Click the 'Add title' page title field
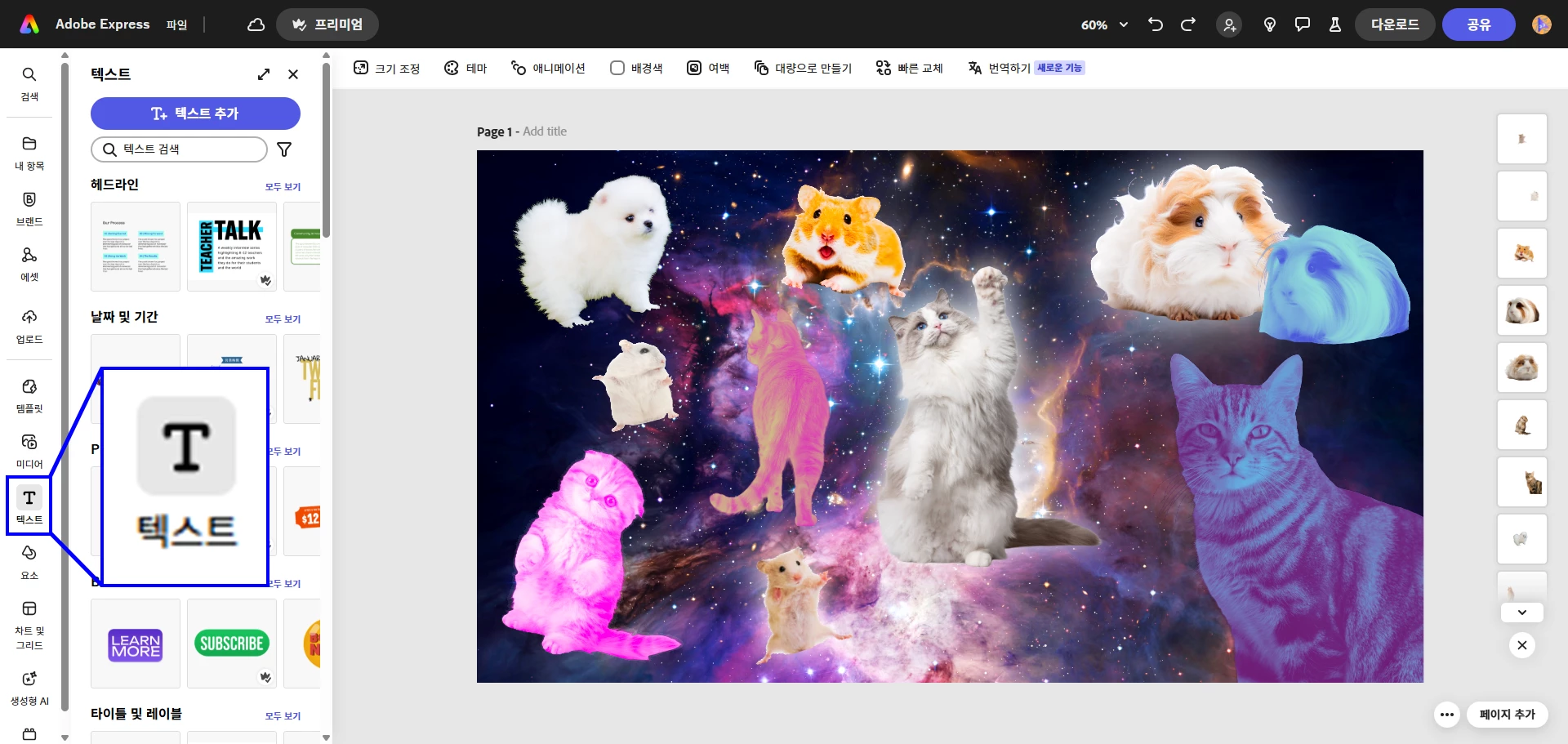1568x744 pixels. coord(545,131)
